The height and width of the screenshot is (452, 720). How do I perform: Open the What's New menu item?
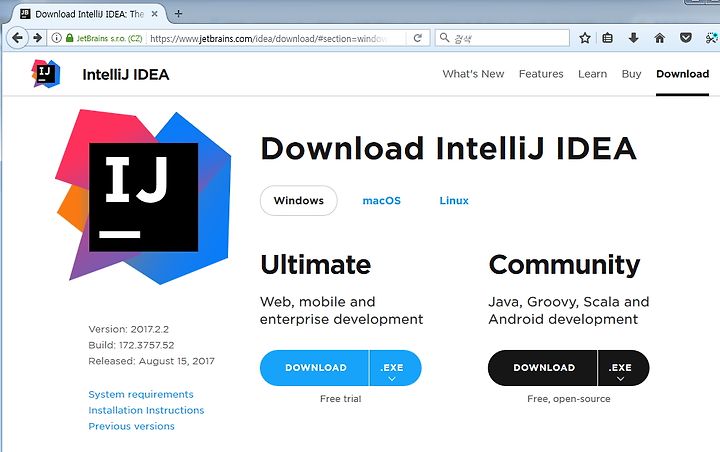pos(473,74)
